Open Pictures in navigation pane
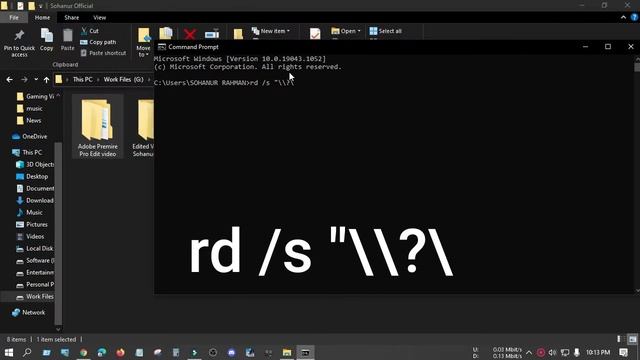This screenshot has width=640, height=360. pos(37,224)
